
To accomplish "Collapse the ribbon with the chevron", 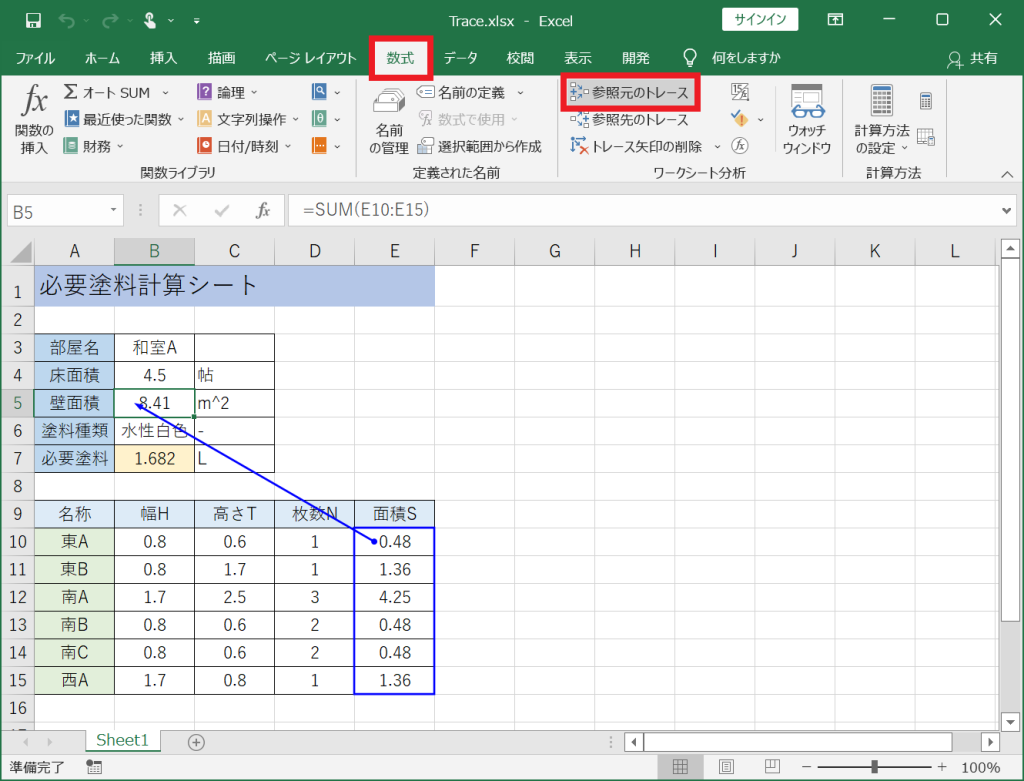I will point(1007,174).
